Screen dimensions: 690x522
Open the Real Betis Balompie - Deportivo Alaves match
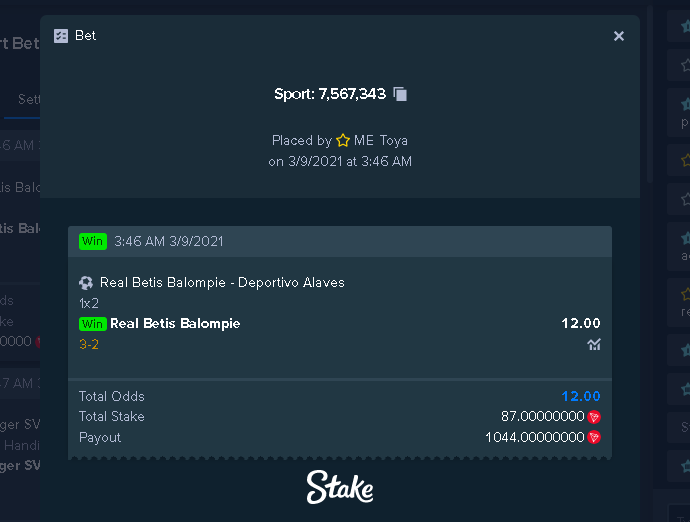pyautogui.click(x=222, y=283)
